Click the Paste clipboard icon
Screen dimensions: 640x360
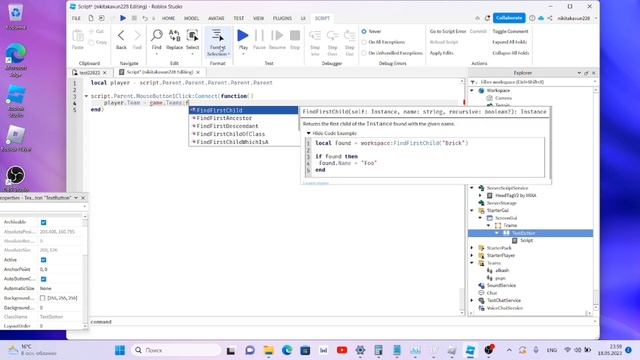coord(78,40)
